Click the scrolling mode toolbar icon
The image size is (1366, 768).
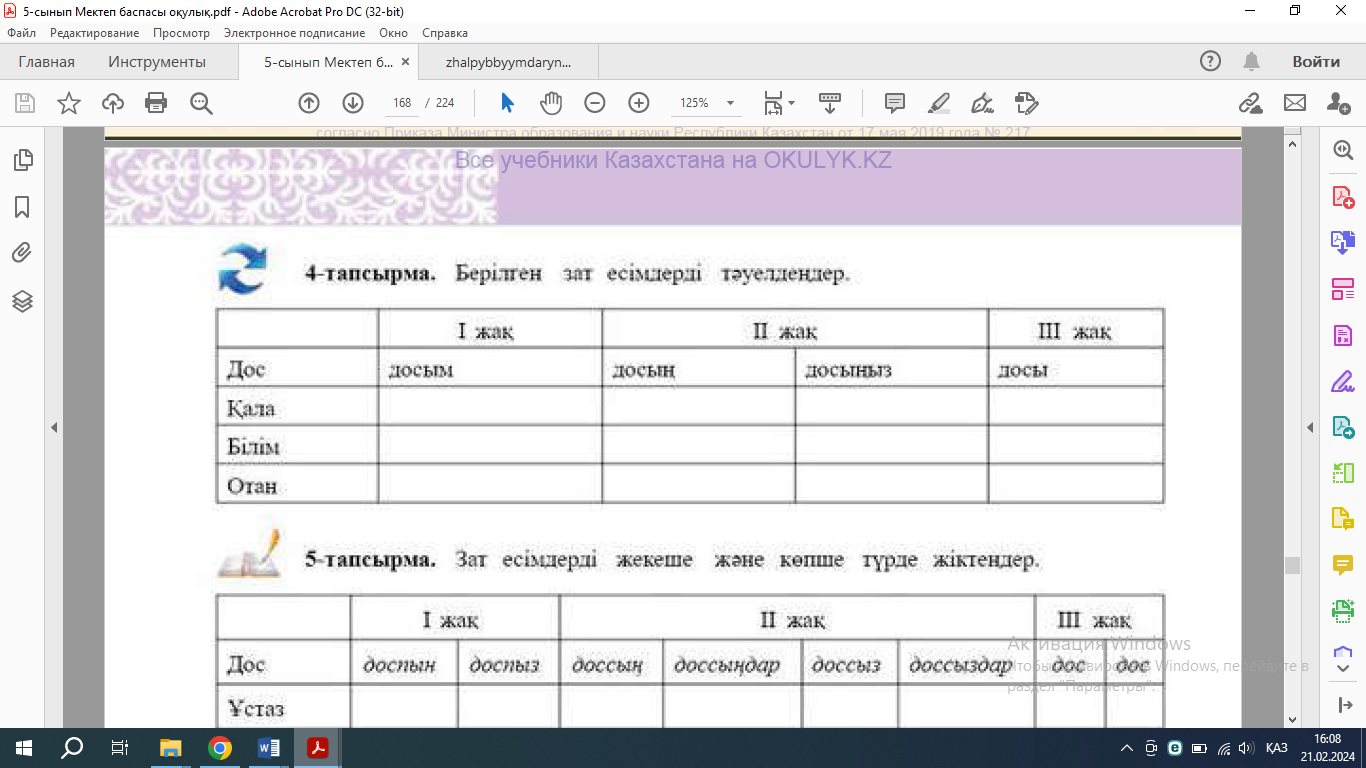[830, 103]
